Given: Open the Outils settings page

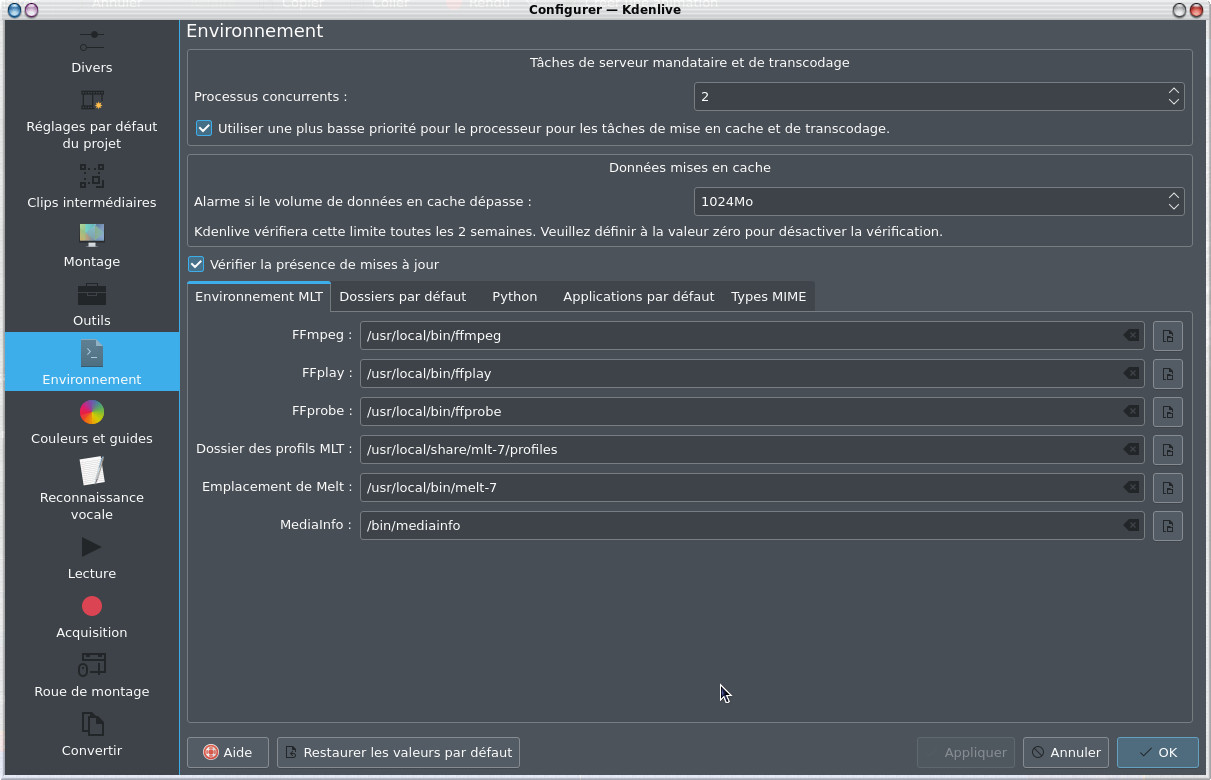Looking at the screenshot, I should [x=92, y=305].
